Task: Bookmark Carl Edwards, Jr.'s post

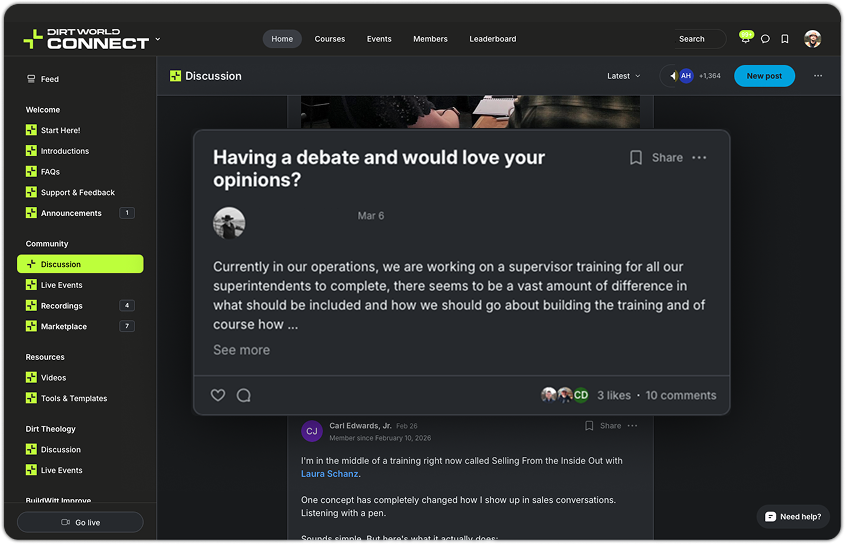Action: click(589, 425)
